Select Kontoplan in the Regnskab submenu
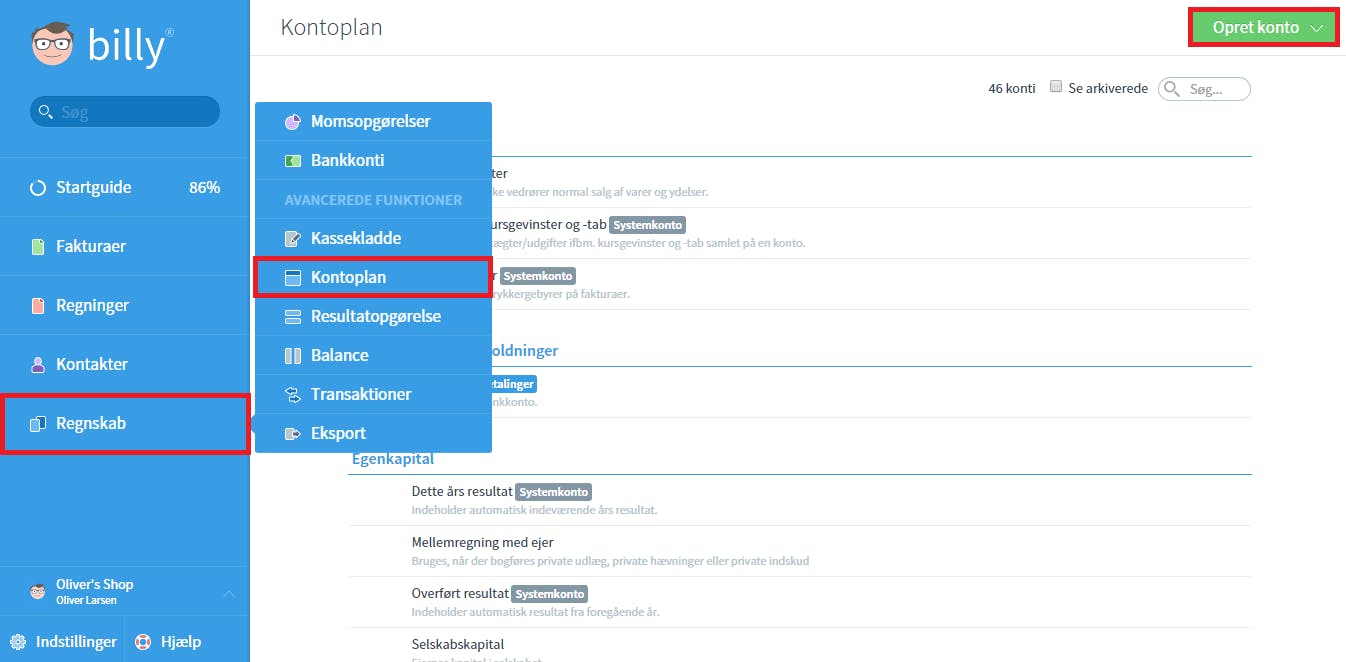 click(373, 278)
